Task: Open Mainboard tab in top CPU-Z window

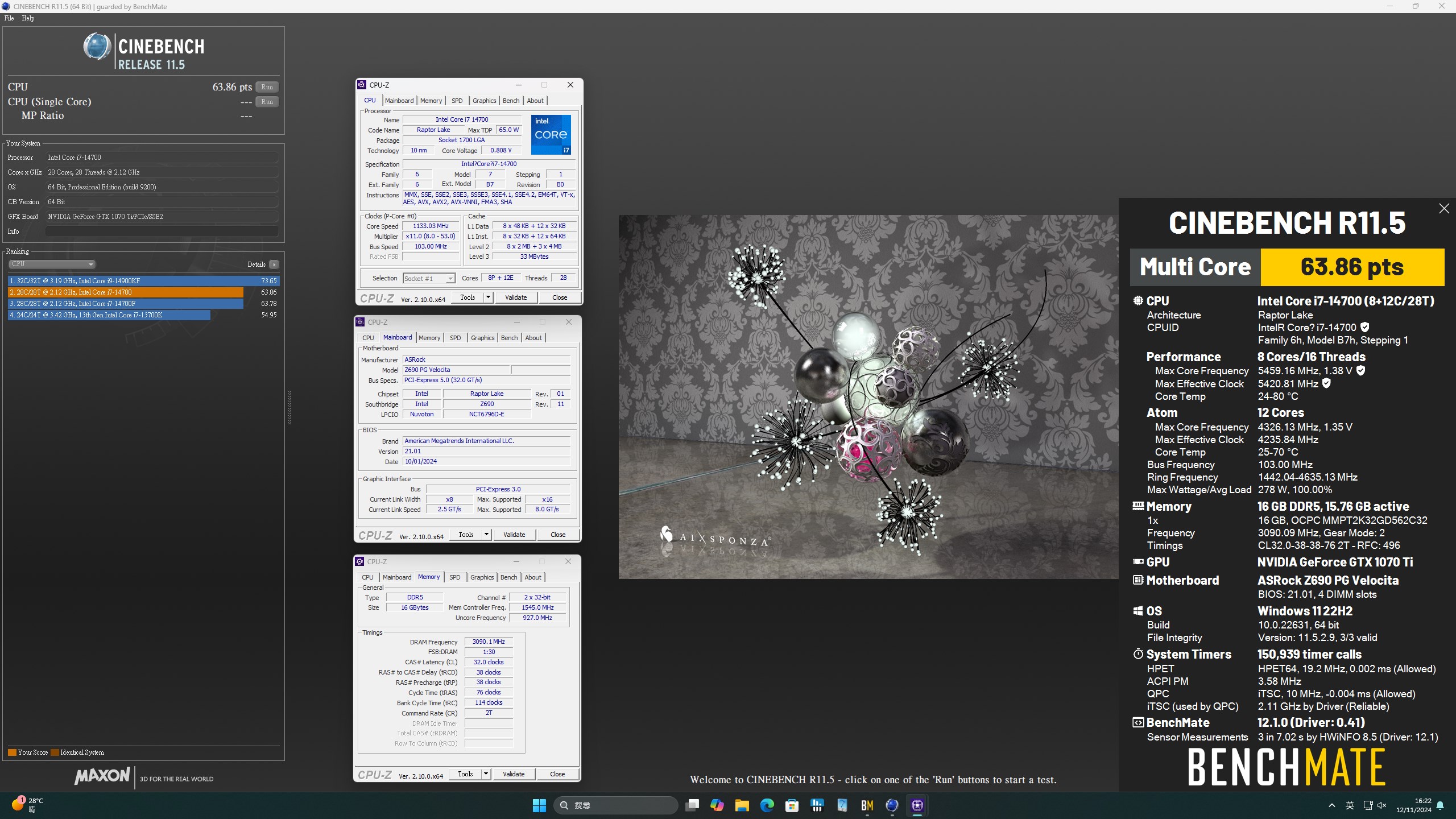Action: tap(399, 101)
